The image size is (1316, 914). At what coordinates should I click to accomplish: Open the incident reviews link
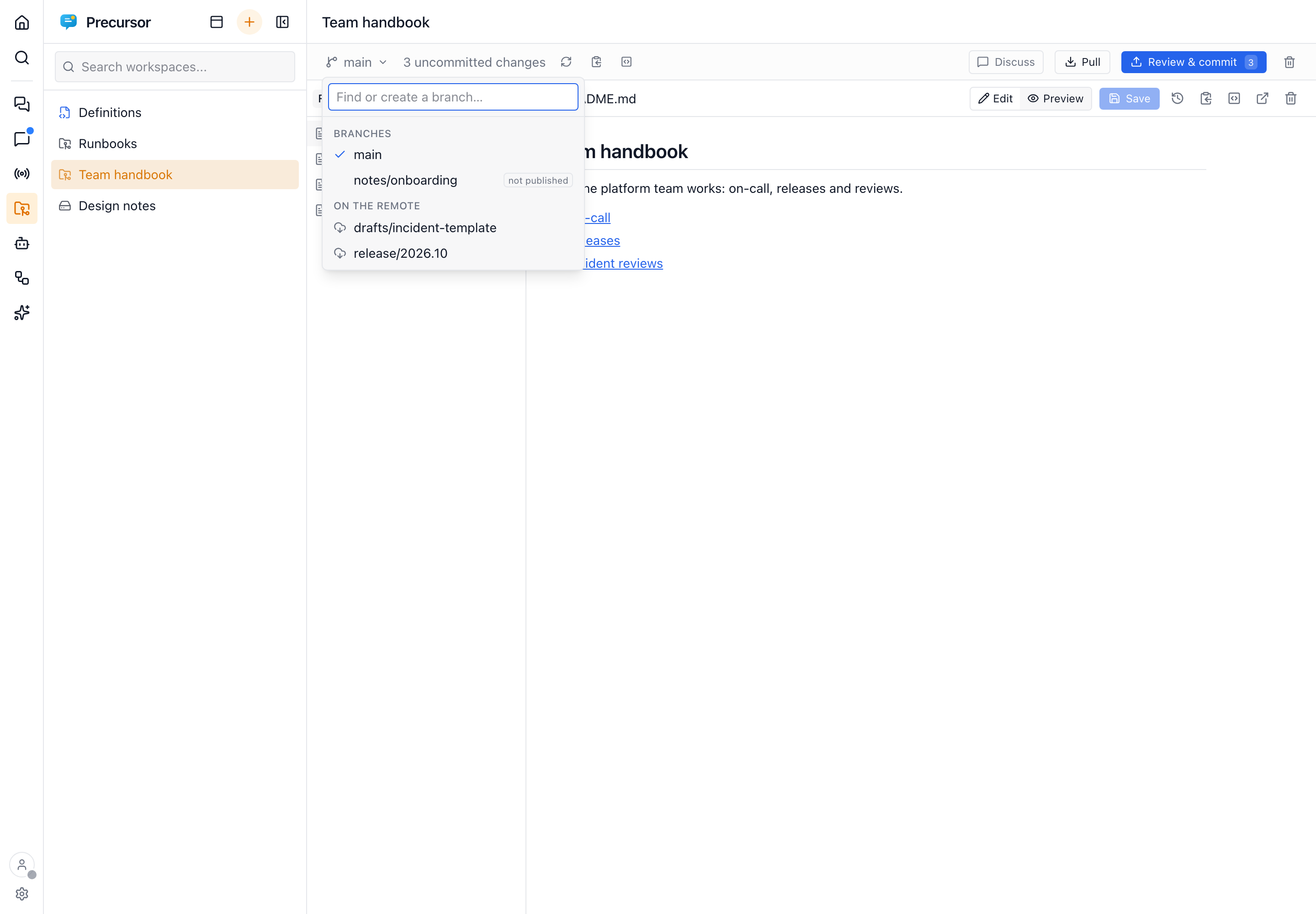click(x=623, y=263)
